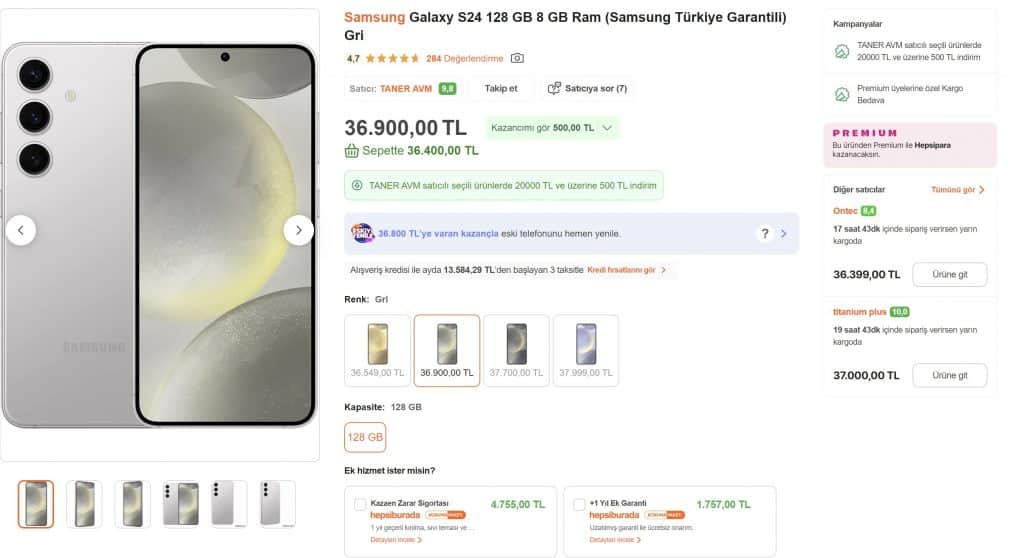Click the 284 Değerlendirme reviews link
The width and height of the screenshot is (1024, 558).
pyautogui.click(x=464, y=59)
